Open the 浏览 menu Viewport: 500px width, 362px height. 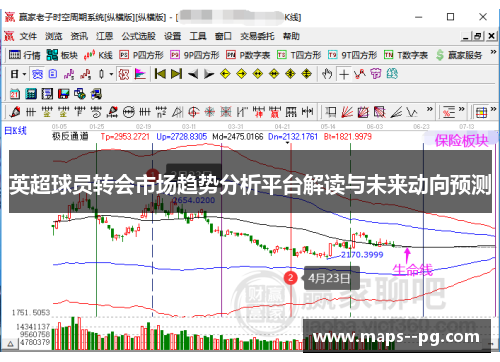coord(54,36)
